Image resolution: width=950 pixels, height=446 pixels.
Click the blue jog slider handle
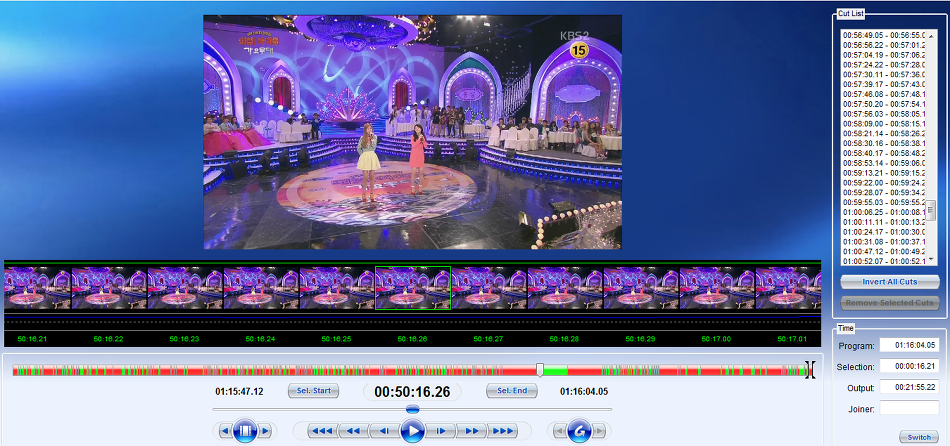tap(413, 410)
